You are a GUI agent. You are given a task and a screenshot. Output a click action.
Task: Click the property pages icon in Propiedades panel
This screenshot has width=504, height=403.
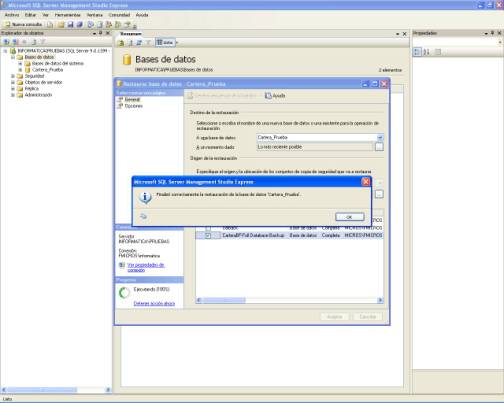(x=438, y=52)
